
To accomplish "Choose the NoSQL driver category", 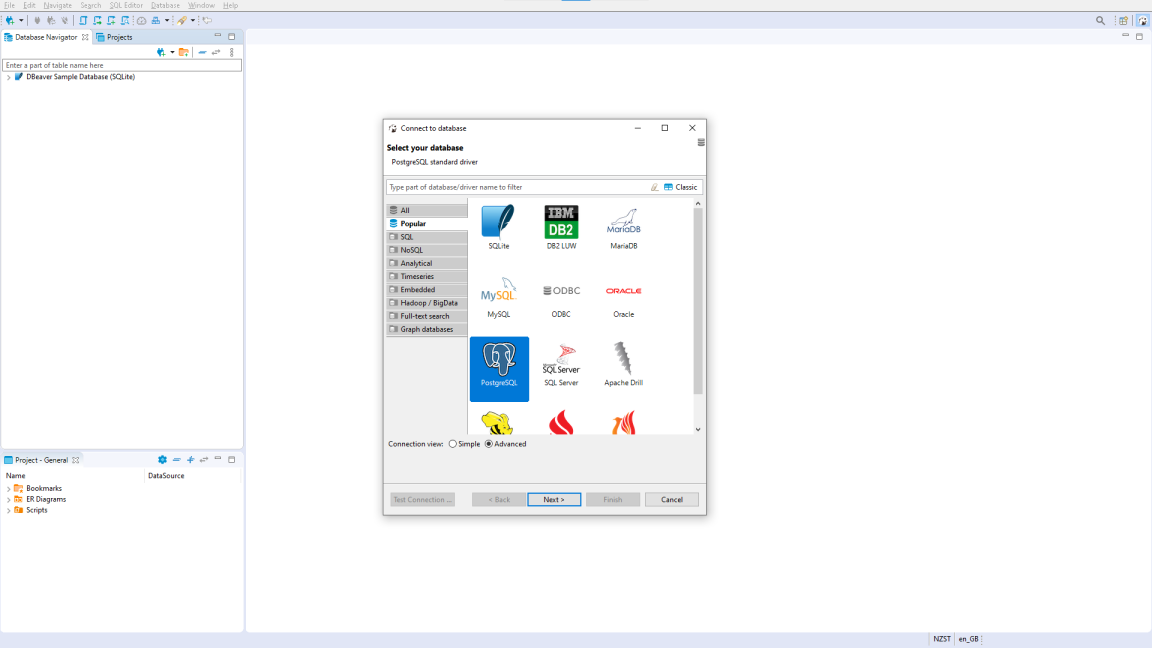I will point(427,250).
